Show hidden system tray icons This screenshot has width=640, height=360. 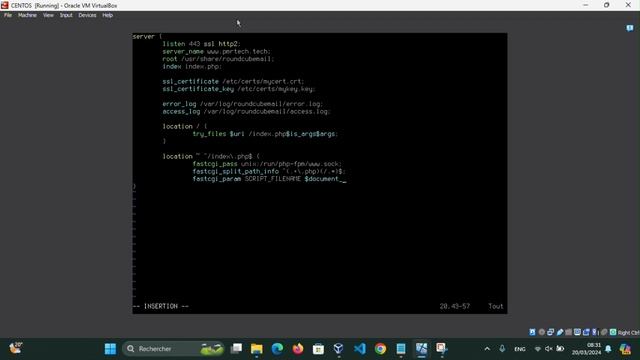pos(487,349)
